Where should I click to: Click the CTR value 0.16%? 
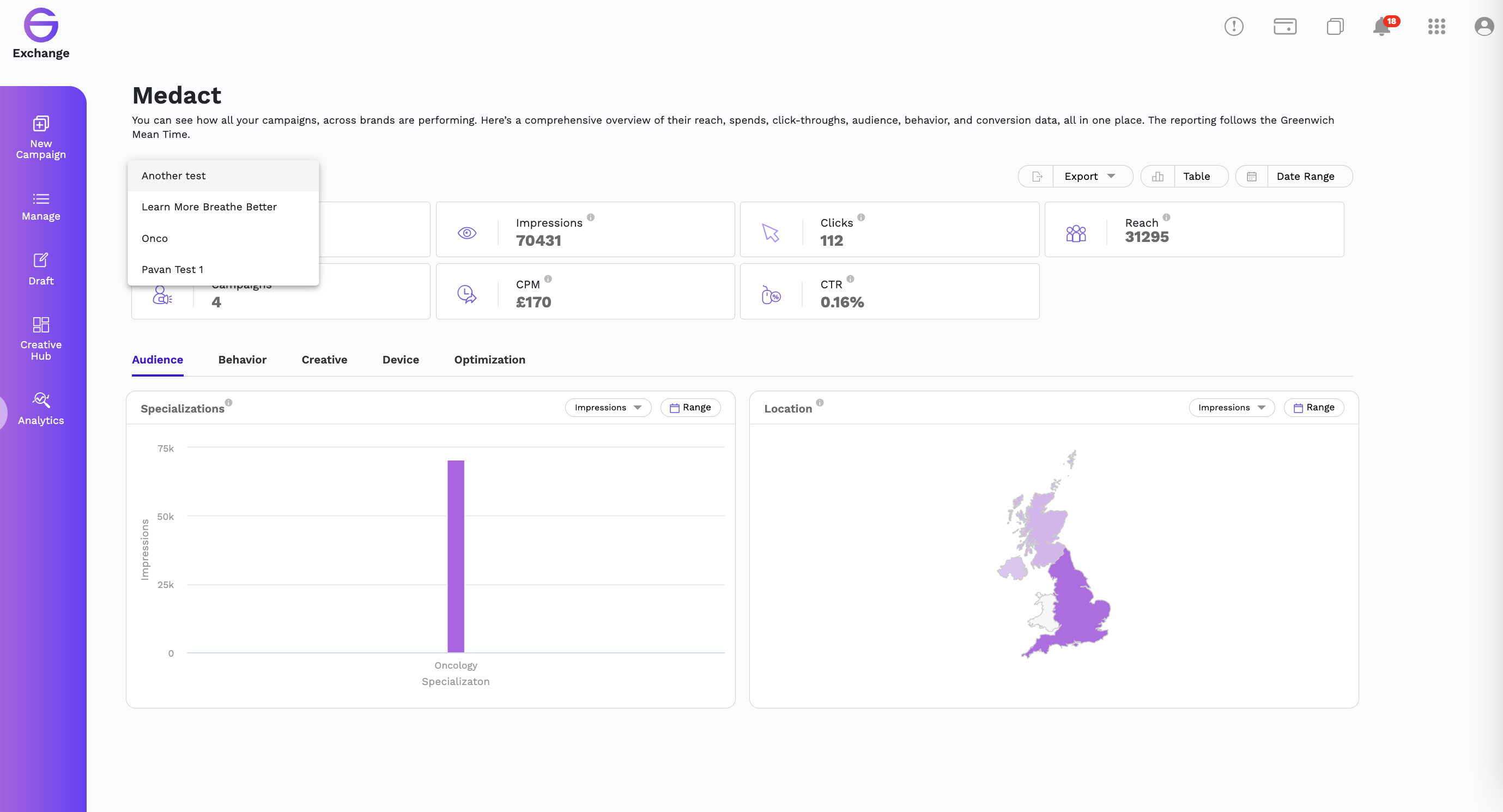tap(842, 302)
